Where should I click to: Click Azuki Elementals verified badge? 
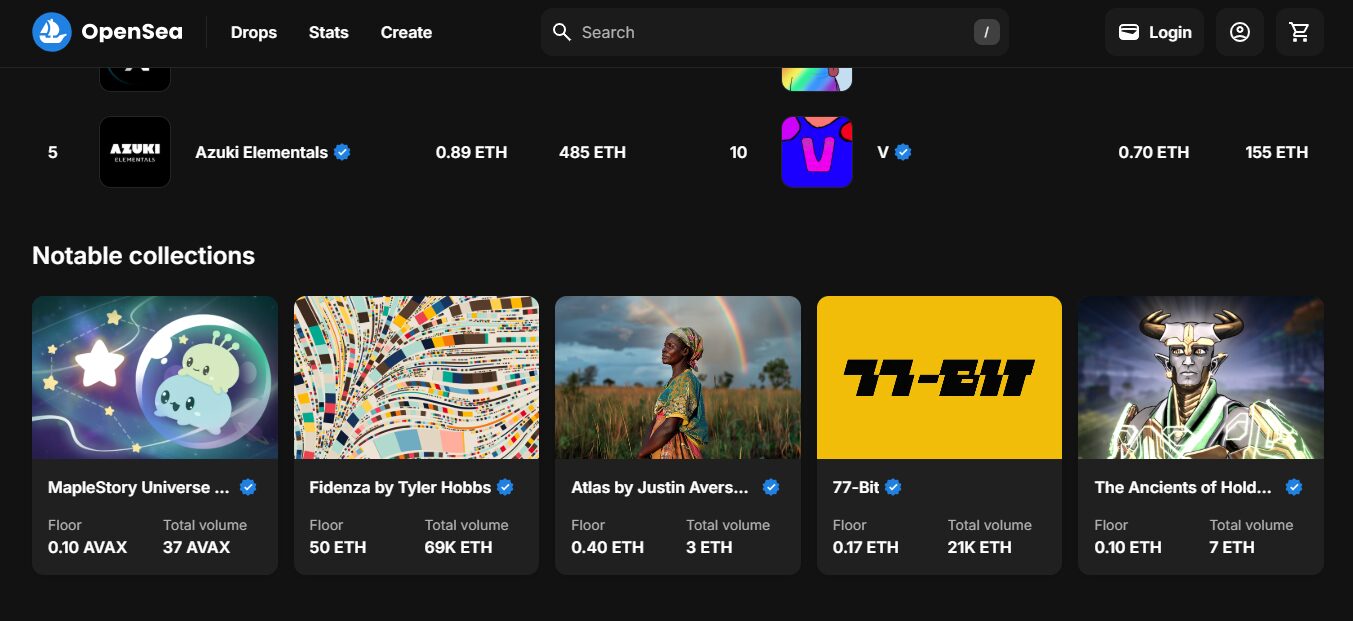click(x=342, y=152)
